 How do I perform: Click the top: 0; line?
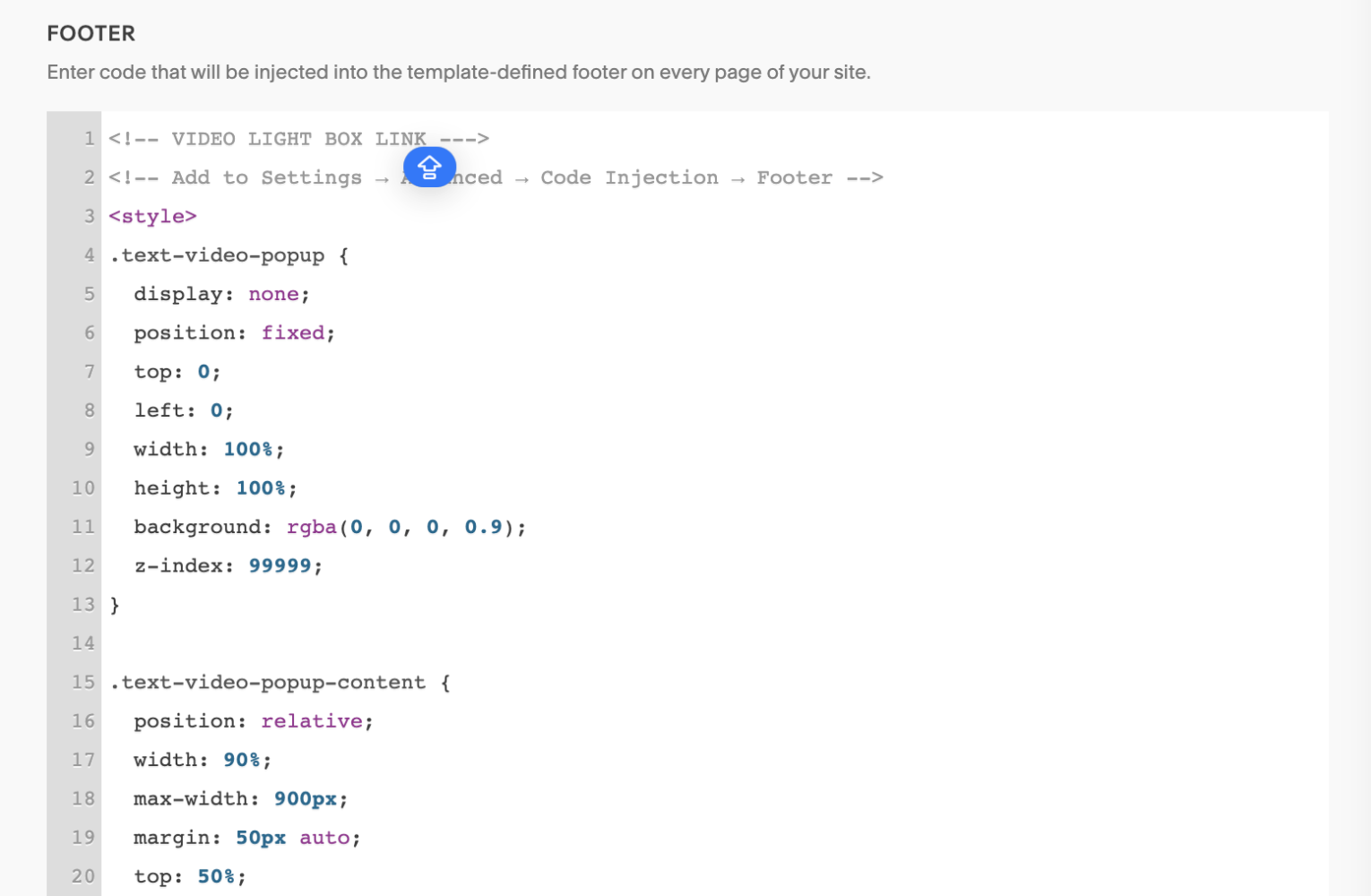[x=177, y=372]
